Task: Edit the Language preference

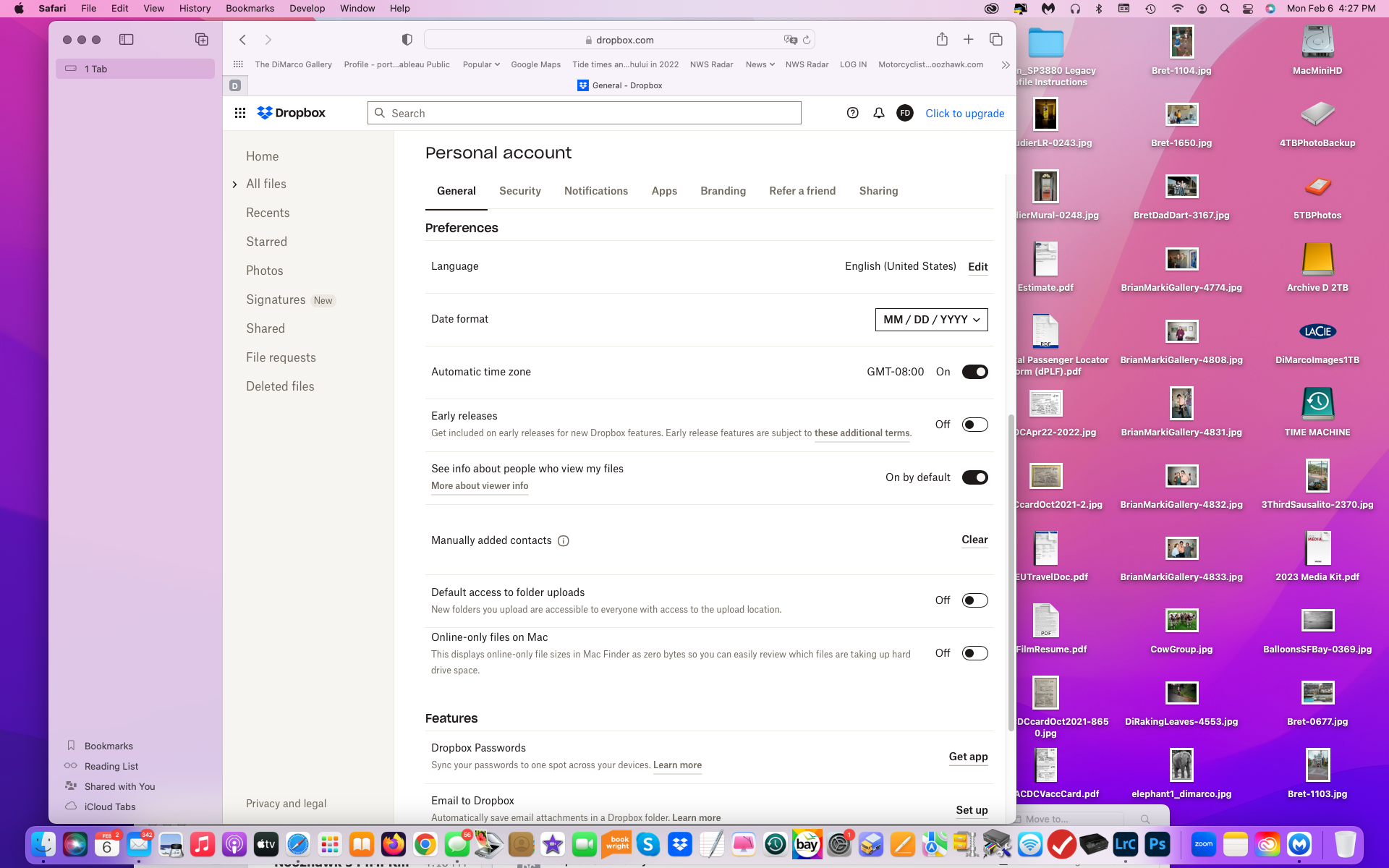Action: tap(978, 267)
